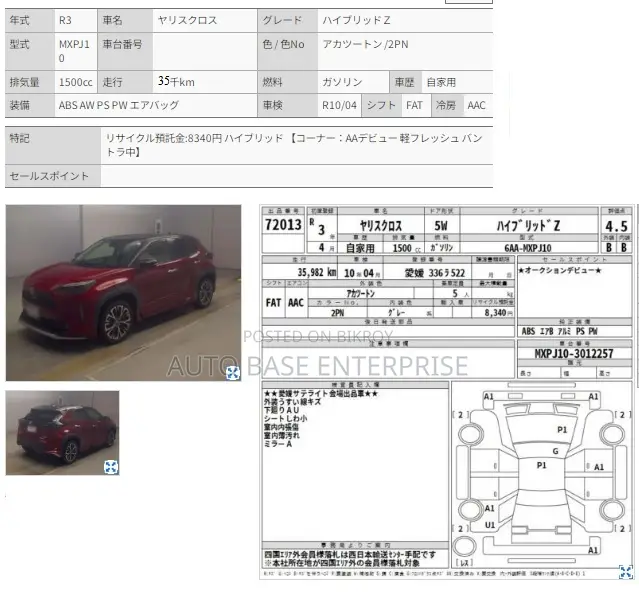Image resolution: width=639 pixels, height=592 pixels.
Task: Click the 年式 label cell
Action: click(30, 20)
